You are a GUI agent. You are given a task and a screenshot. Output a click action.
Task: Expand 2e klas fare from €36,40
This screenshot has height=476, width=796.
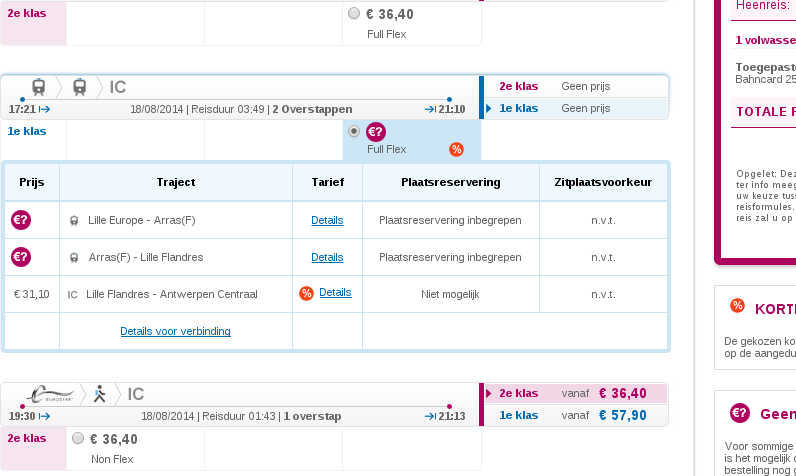[x=574, y=393]
